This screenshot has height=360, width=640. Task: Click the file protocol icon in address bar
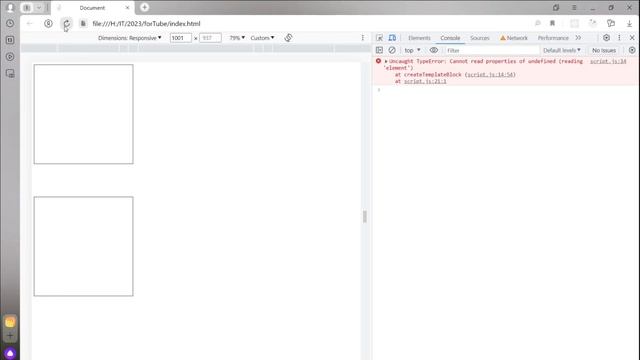pos(83,24)
